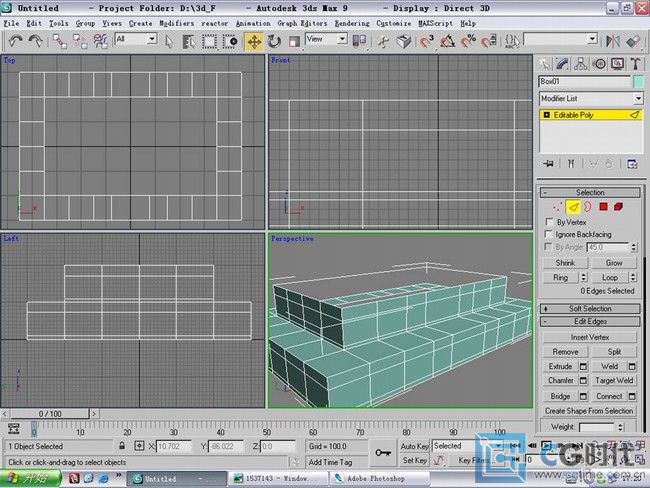Open the Hierarchy command panel tab

581,64
